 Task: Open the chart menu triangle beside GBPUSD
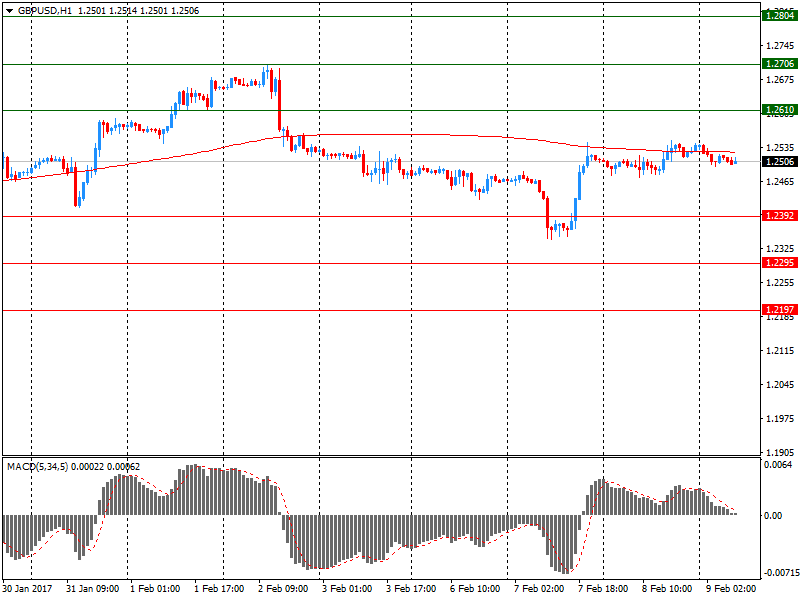click(x=9, y=11)
